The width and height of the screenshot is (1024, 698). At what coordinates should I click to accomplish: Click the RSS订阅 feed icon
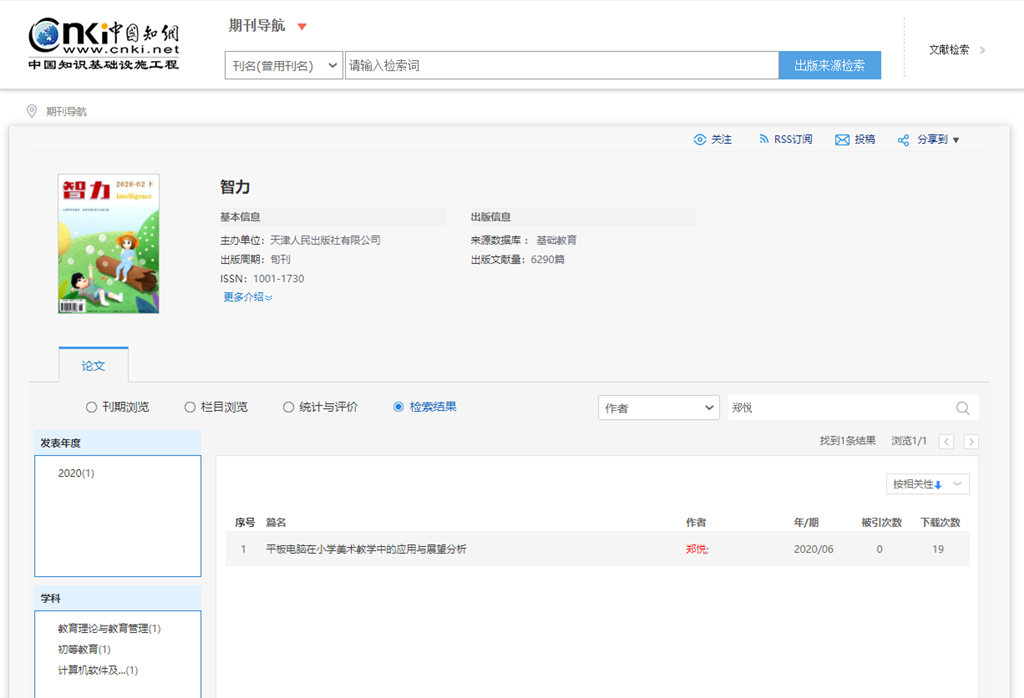(x=764, y=140)
